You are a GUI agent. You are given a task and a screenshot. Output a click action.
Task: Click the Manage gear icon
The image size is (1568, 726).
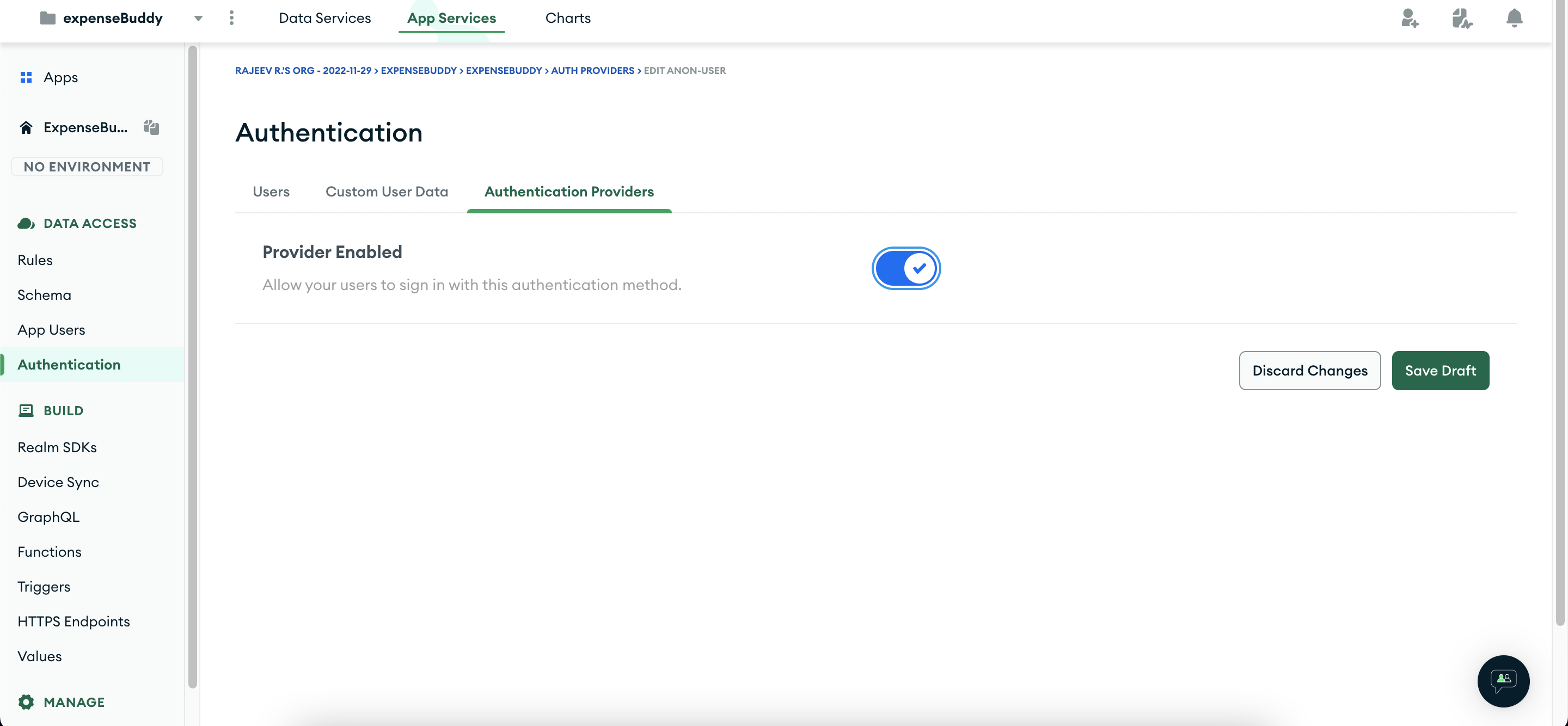(x=26, y=702)
